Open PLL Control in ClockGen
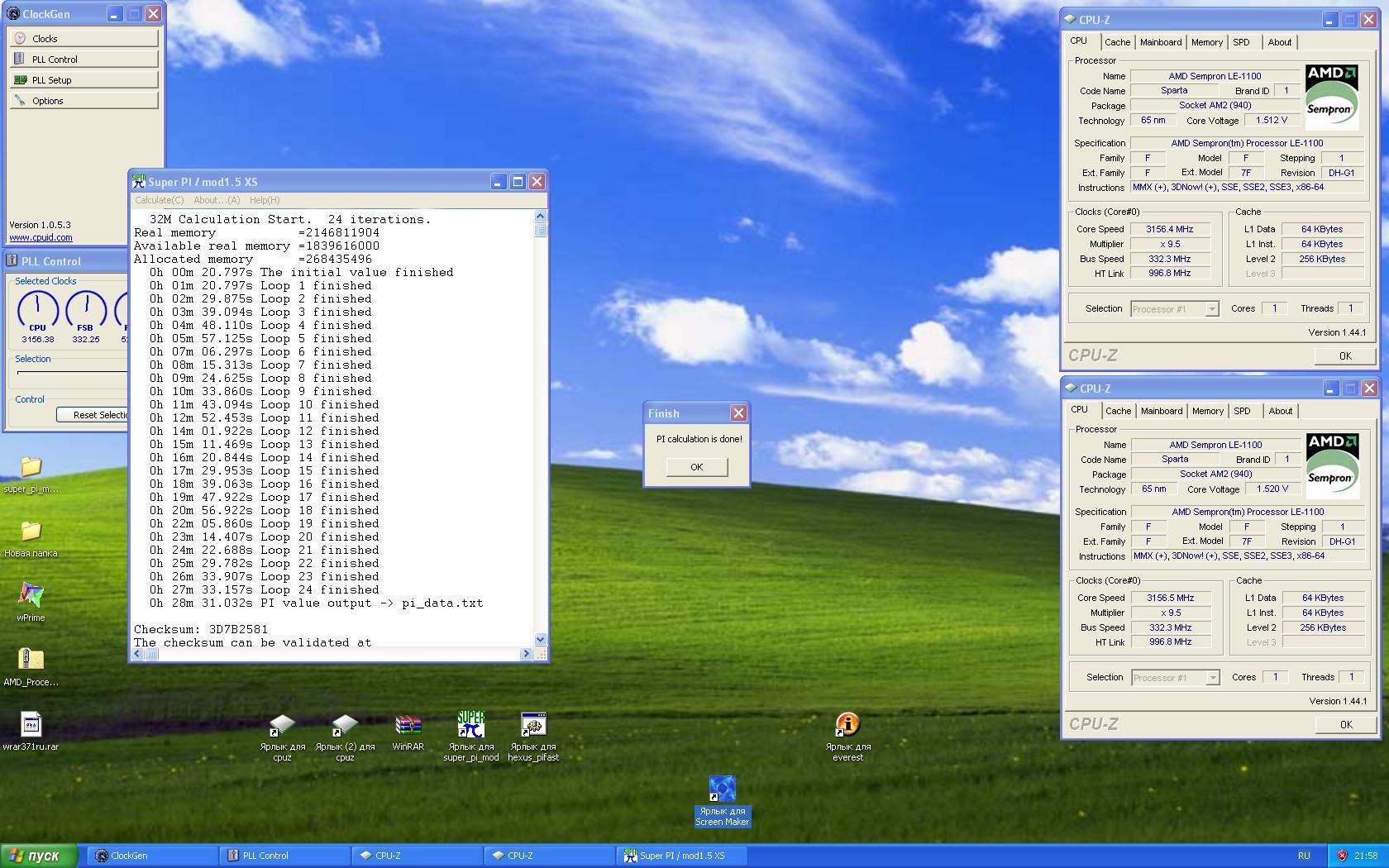 [x=84, y=59]
